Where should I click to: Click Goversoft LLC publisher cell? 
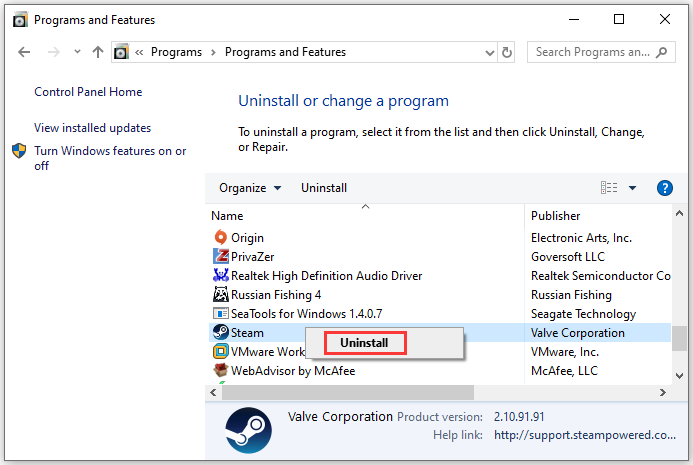point(568,257)
